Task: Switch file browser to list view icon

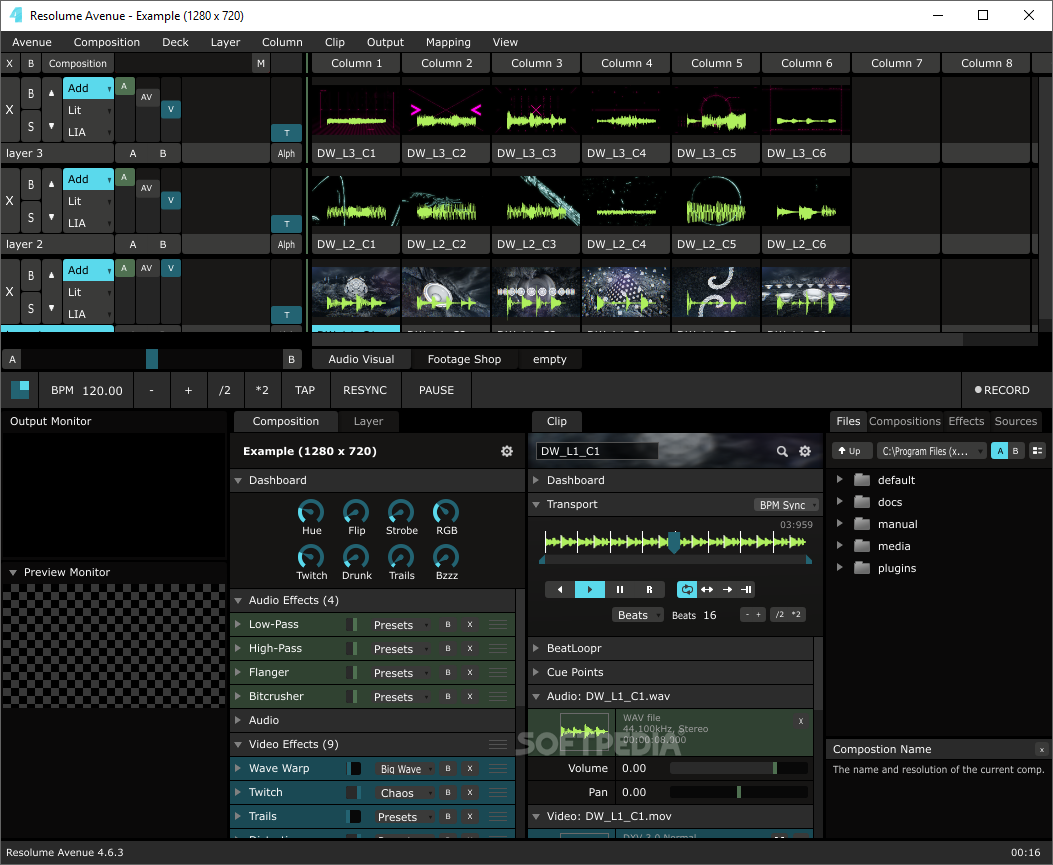Action: (x=1038, y=451)
